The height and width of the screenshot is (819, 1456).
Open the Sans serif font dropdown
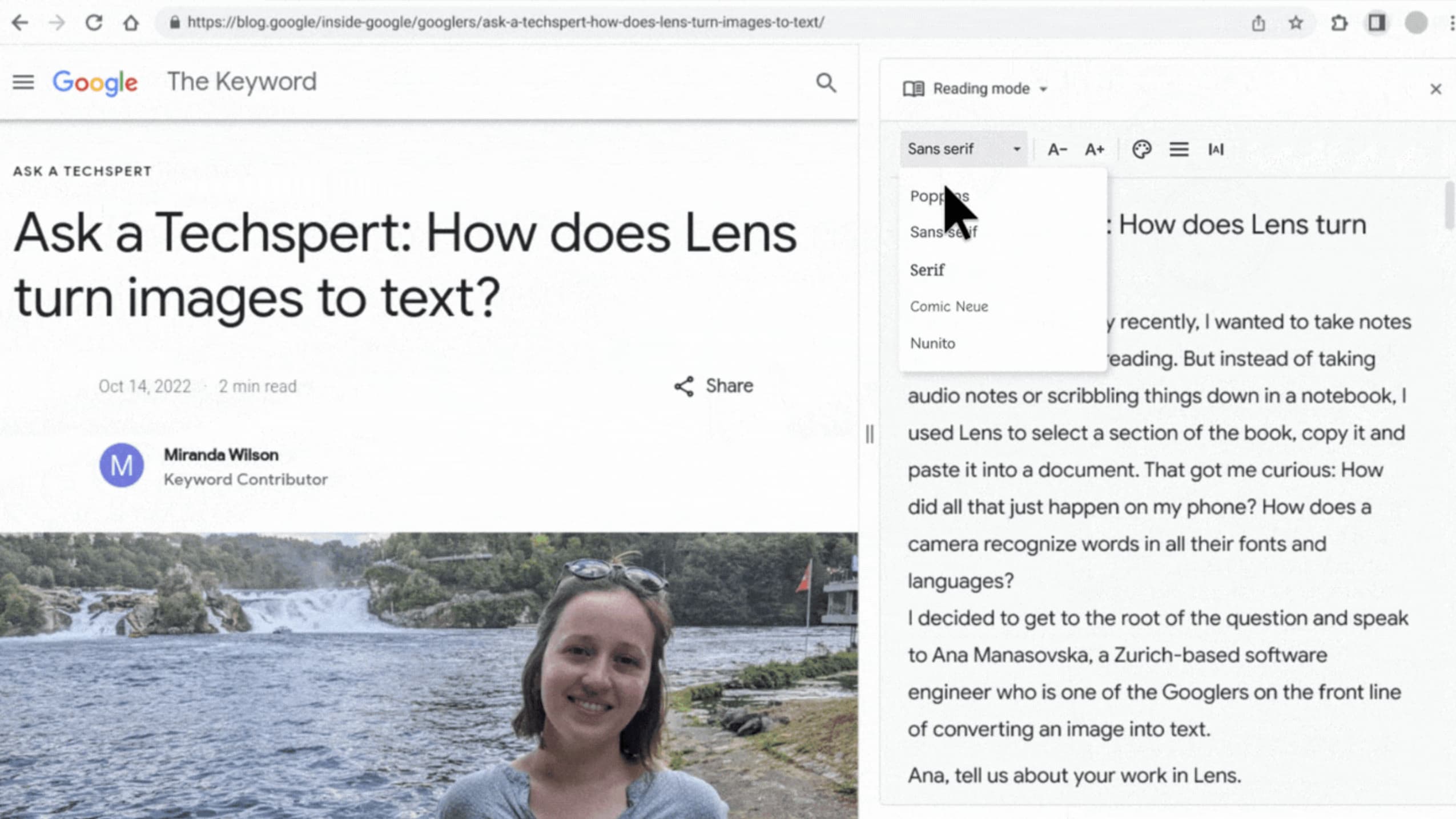pyautogui.click(x=963, y=149)
